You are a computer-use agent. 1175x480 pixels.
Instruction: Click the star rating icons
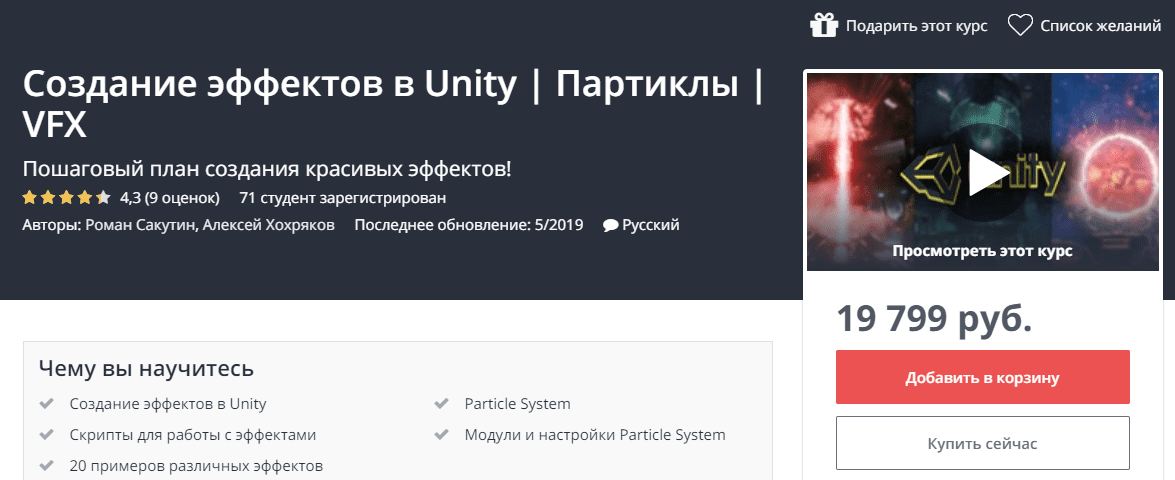(x=66, y=197)
